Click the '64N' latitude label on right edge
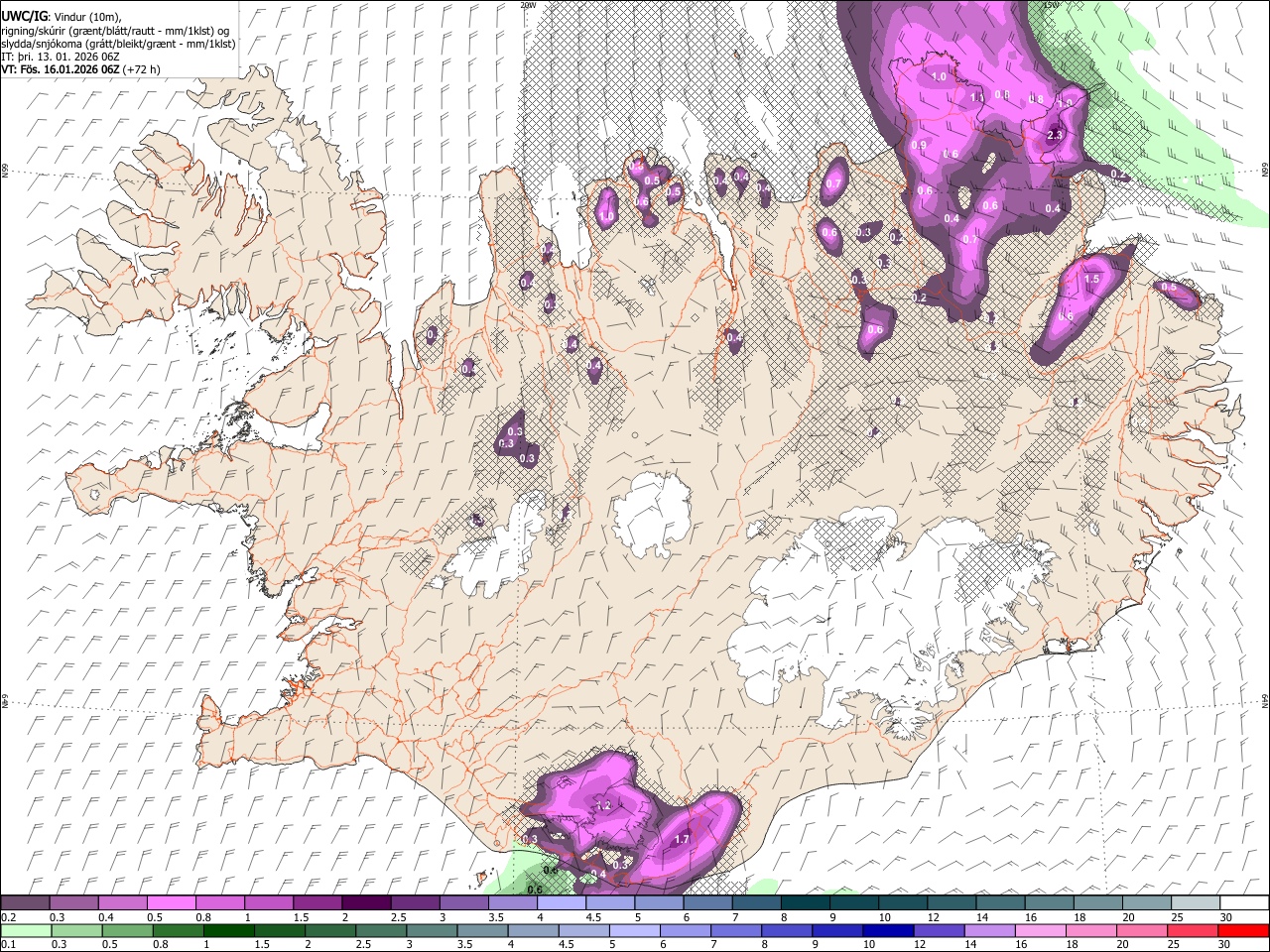 1265,701
